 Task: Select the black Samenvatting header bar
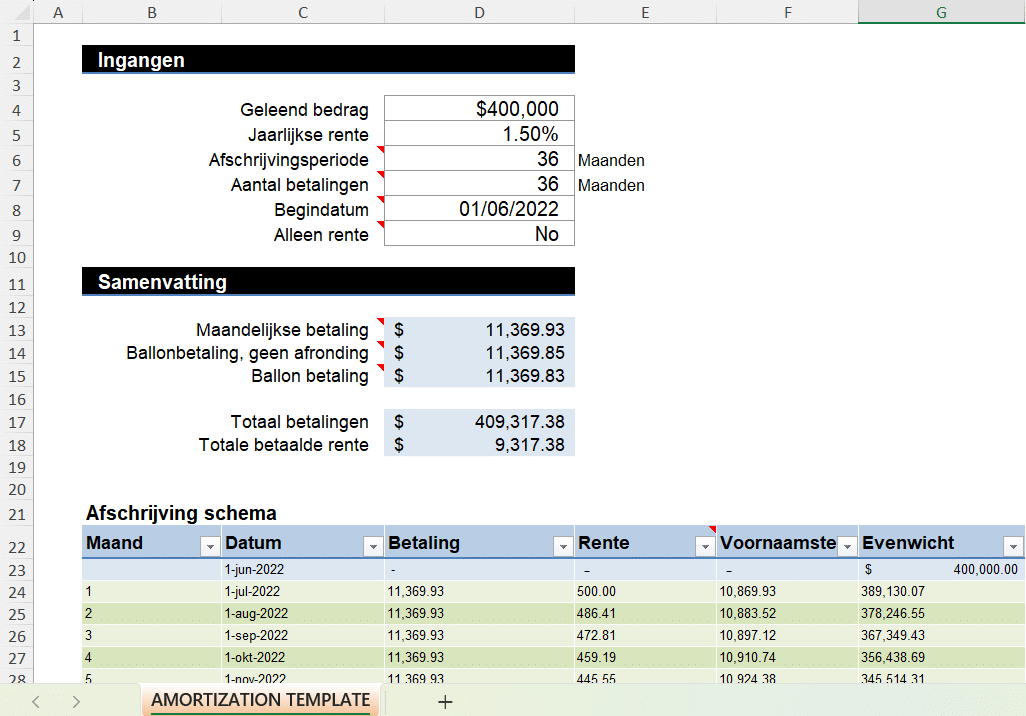pyautogui.click(x=328, y=282)
